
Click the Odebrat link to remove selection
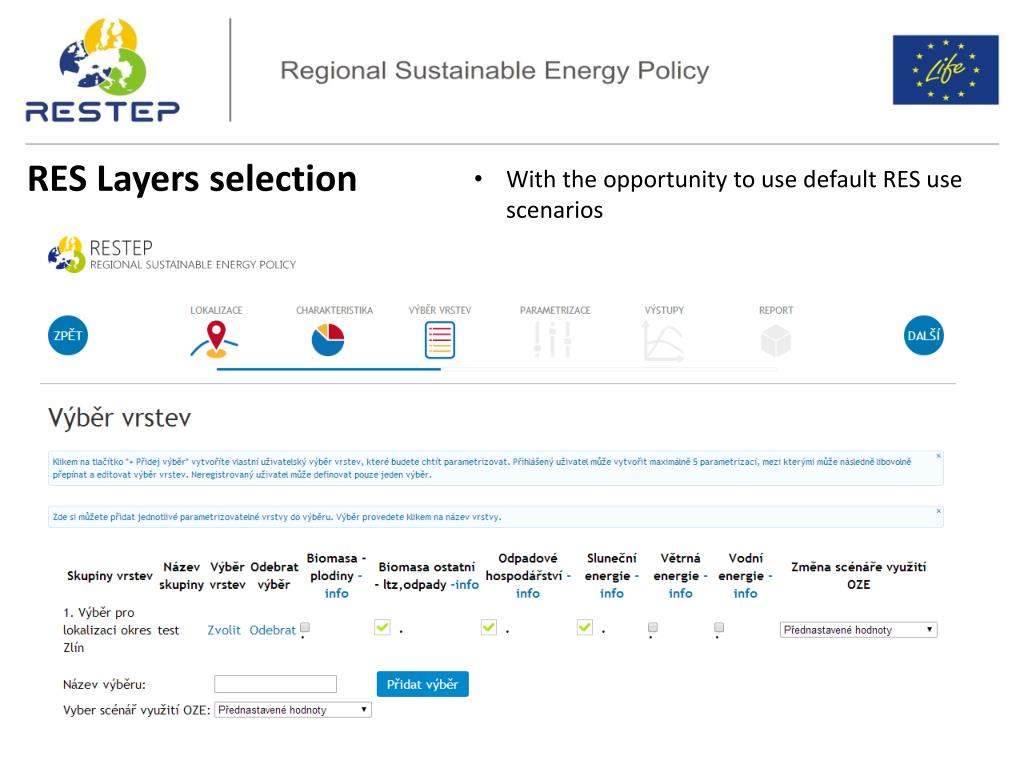pos(272,630)
